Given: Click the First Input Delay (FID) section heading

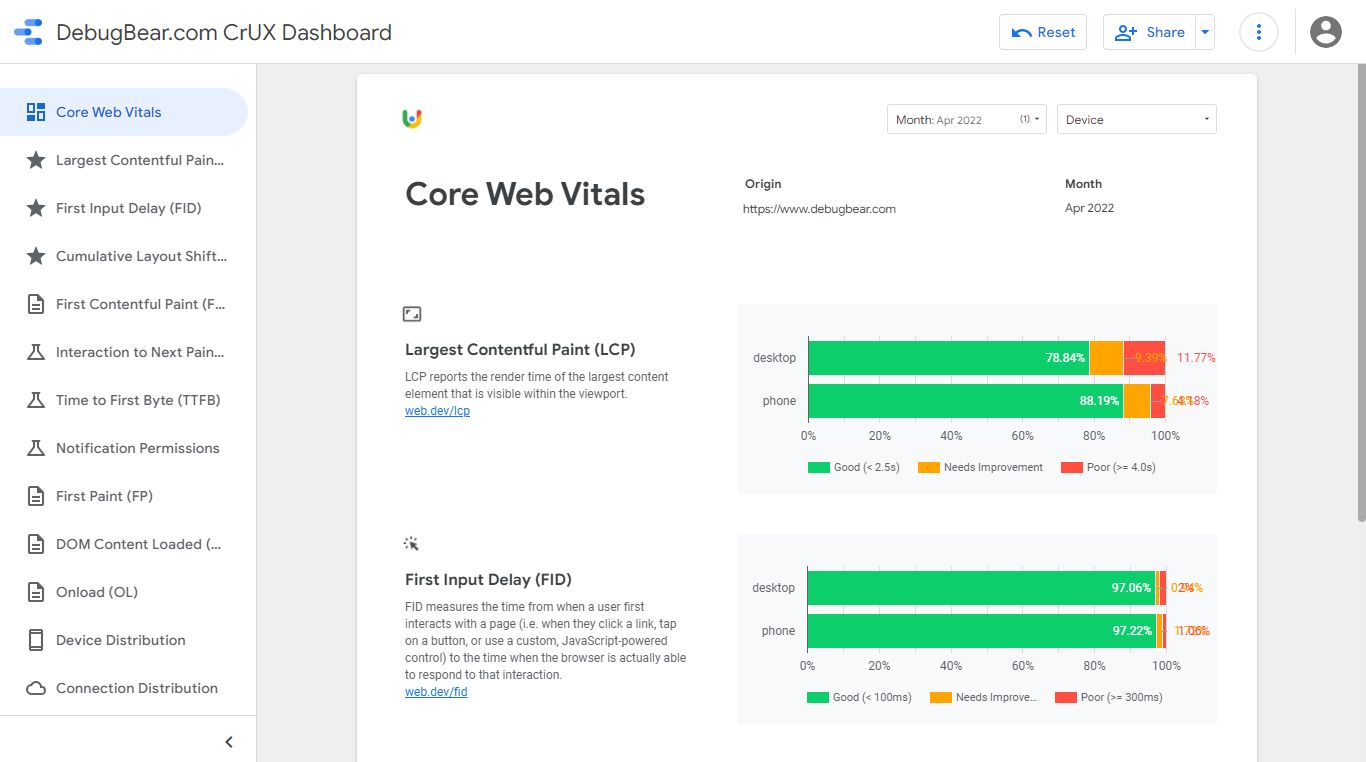Looking at the screenshot, I should pyautogui.click(x=488, y=580).
